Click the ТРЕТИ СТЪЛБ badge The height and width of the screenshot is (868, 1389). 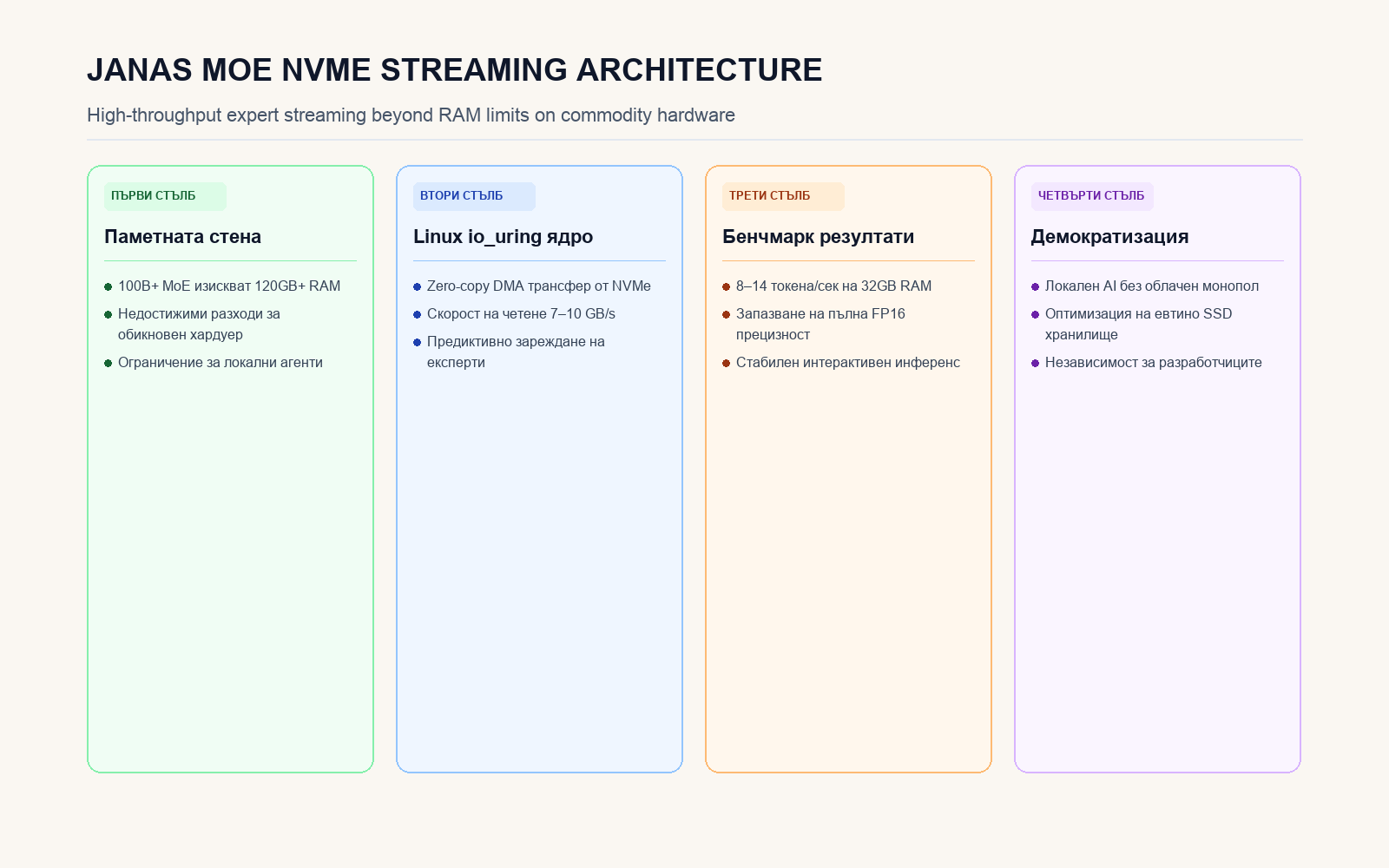click(783, 196)
